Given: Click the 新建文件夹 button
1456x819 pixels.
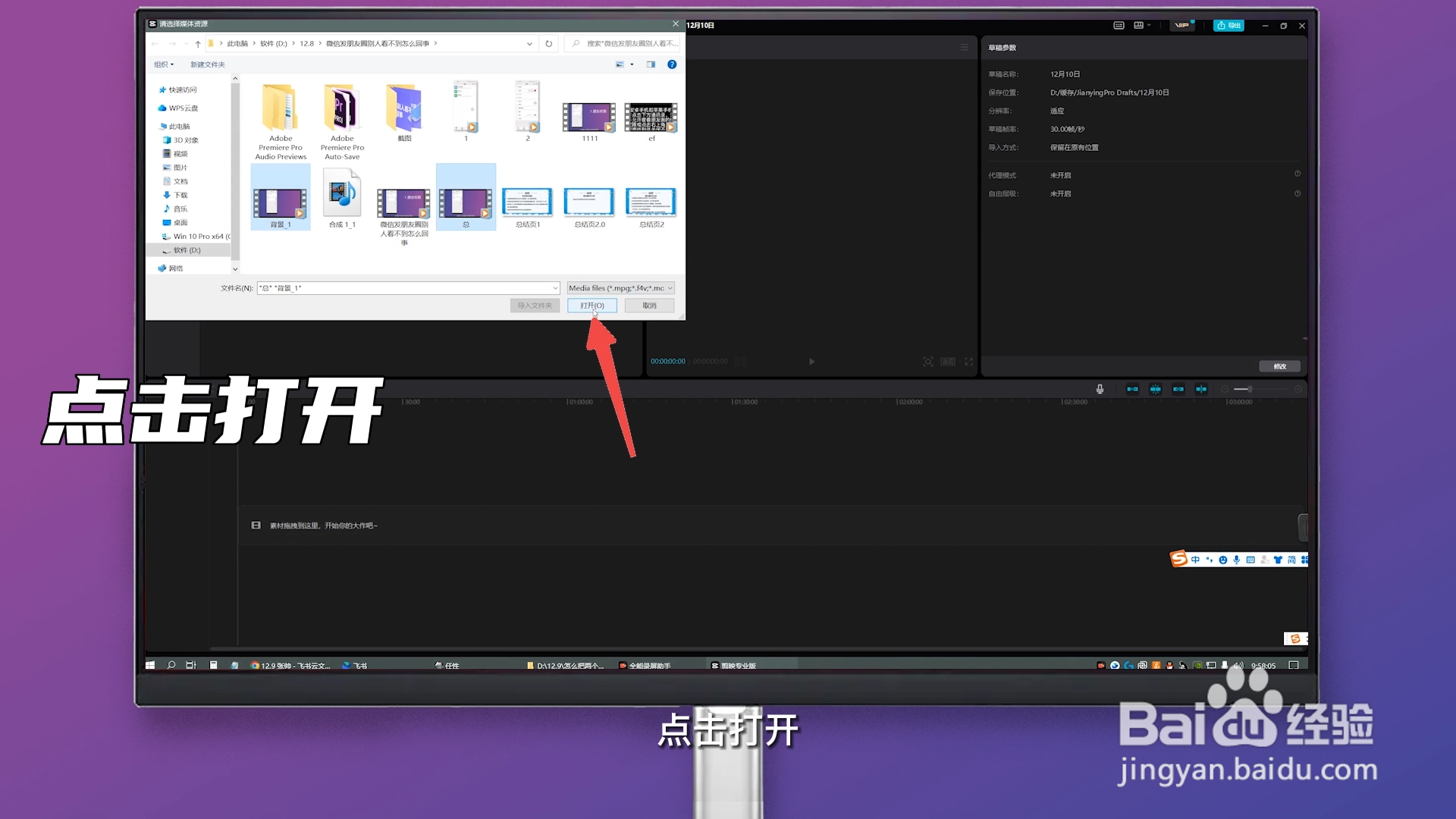Looking at the screenshot, I should coord(207,64).
